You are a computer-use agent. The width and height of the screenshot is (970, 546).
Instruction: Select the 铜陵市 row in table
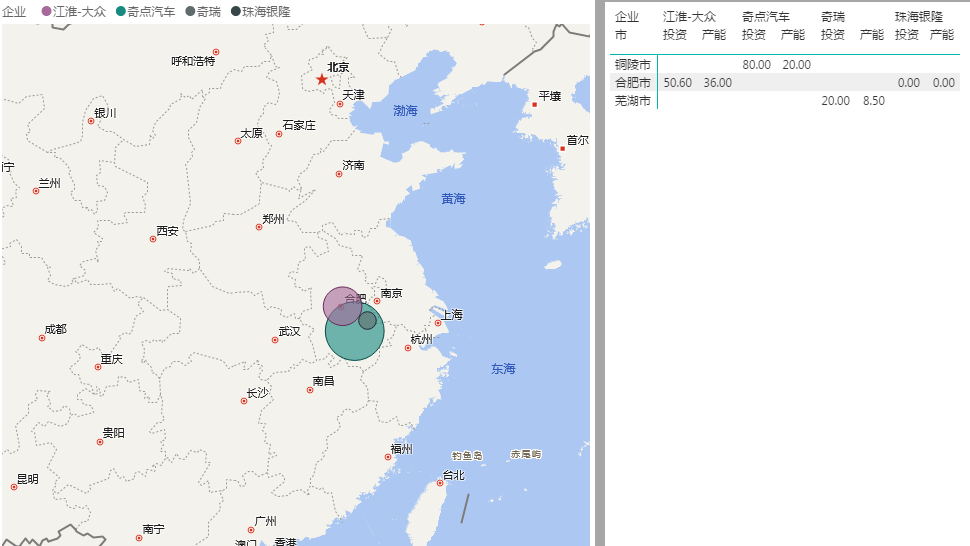pyautogui.click(x=632, y=64)
